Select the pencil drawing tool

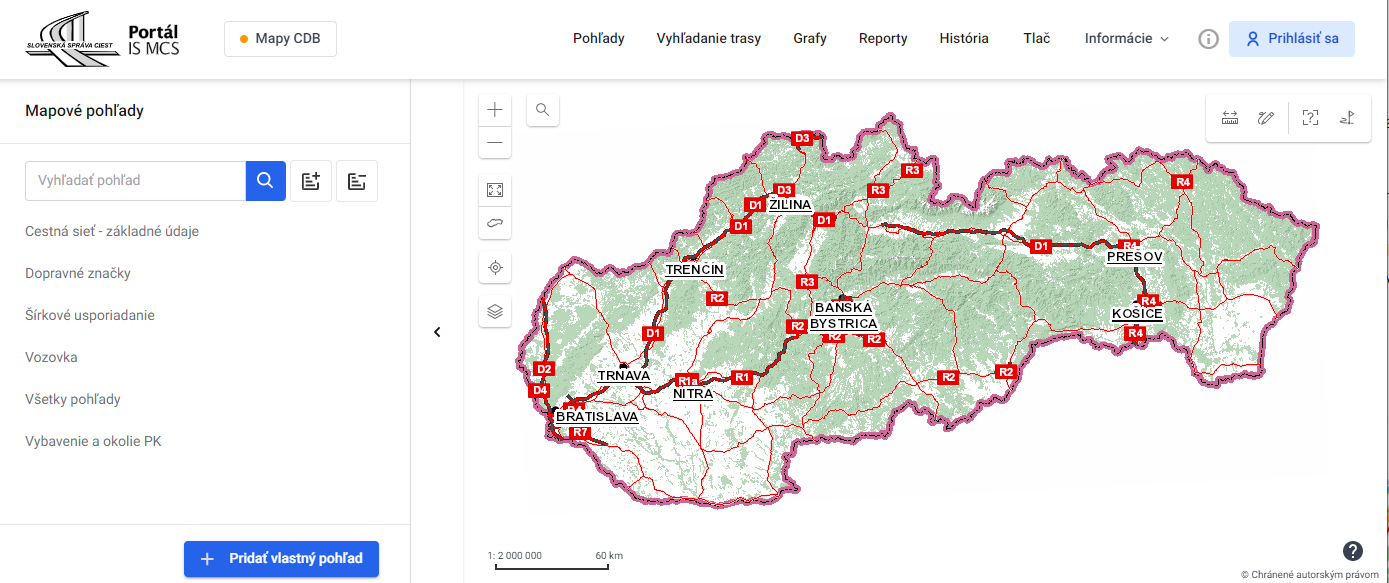coord(1266,118)
